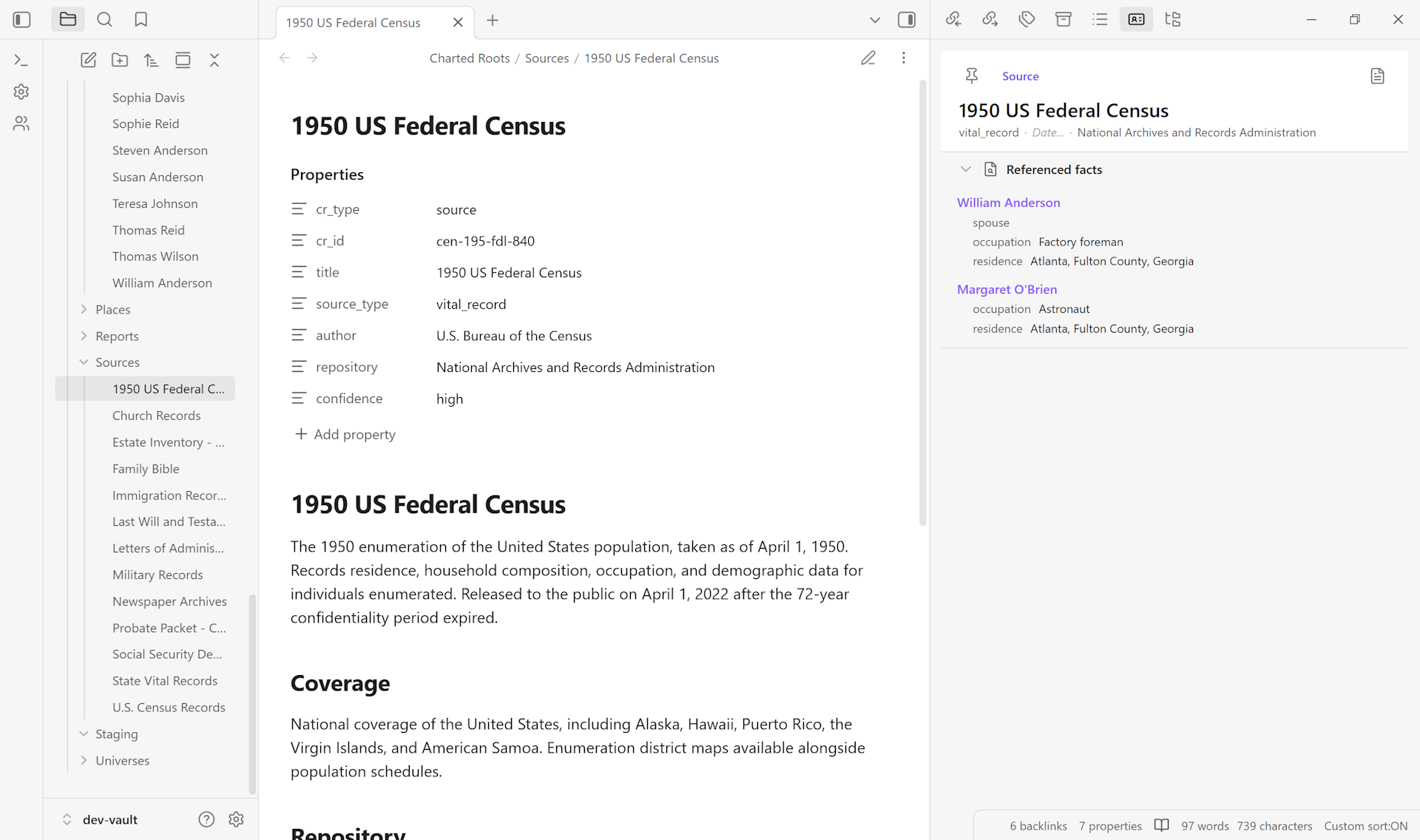
Task: Open the outgoing links panel icon
Action: [990, 20]
